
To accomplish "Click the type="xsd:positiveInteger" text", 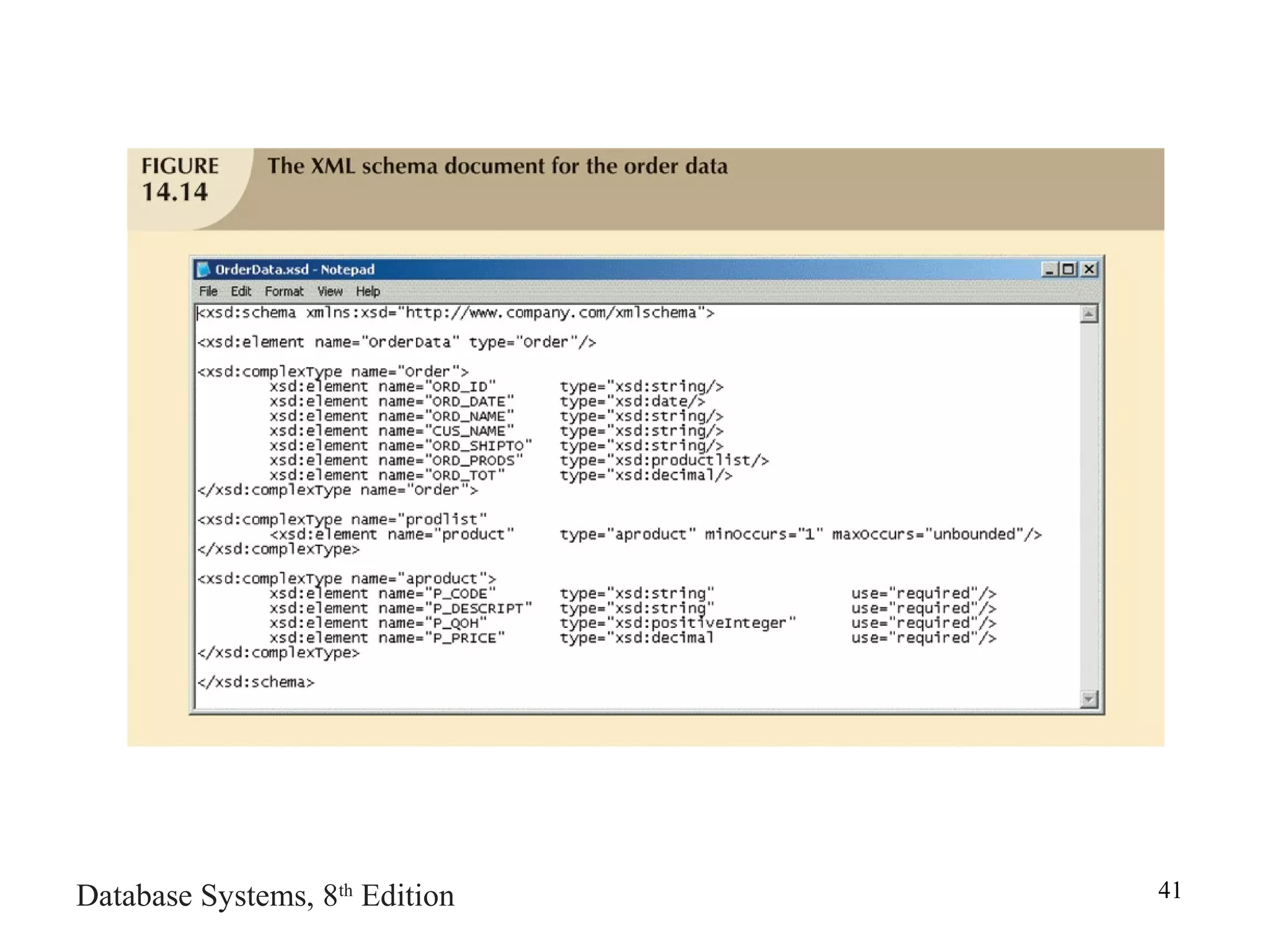I will click(x=678, y=623).
